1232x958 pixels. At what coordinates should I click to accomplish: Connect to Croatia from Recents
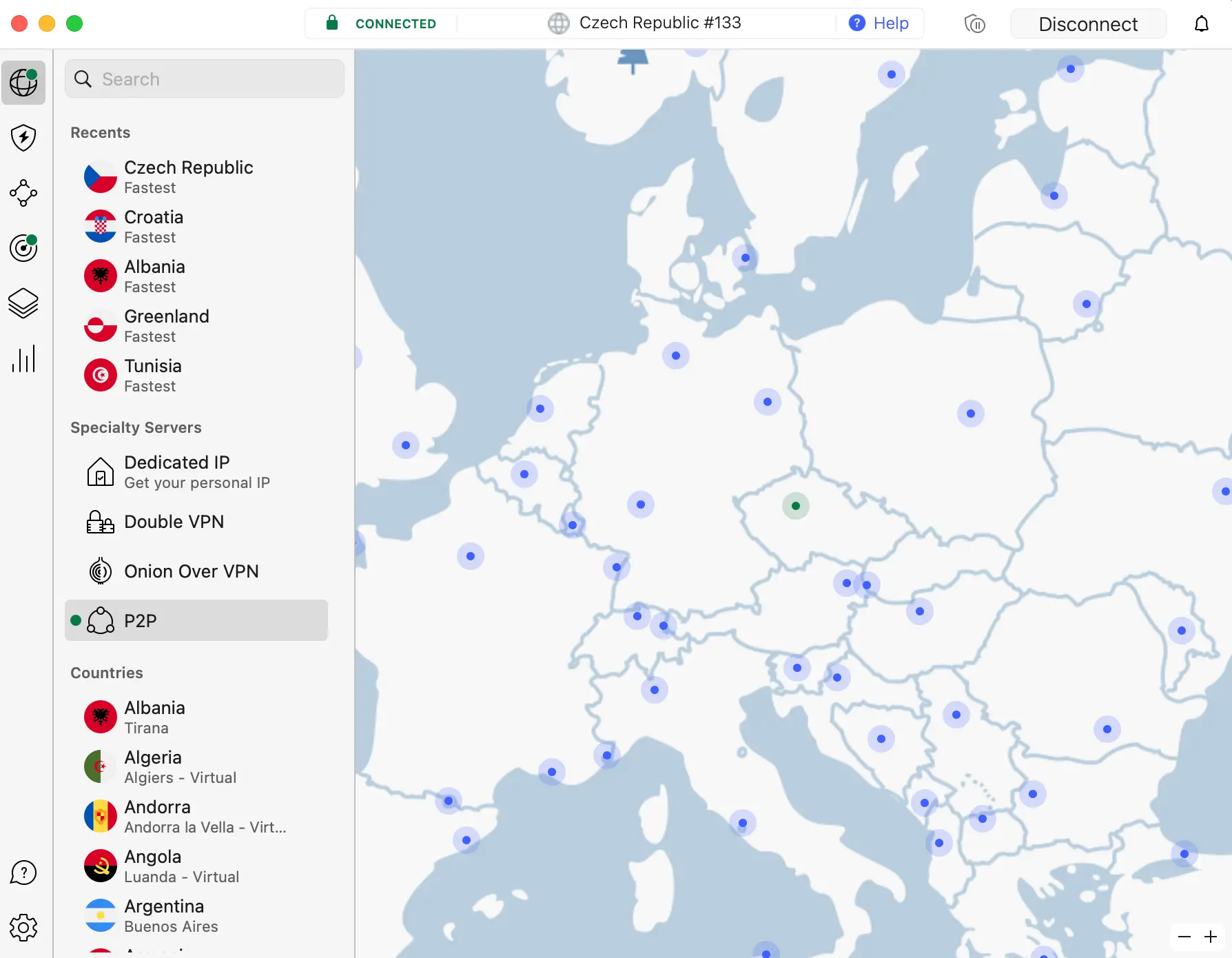click(x=154, y=226)
